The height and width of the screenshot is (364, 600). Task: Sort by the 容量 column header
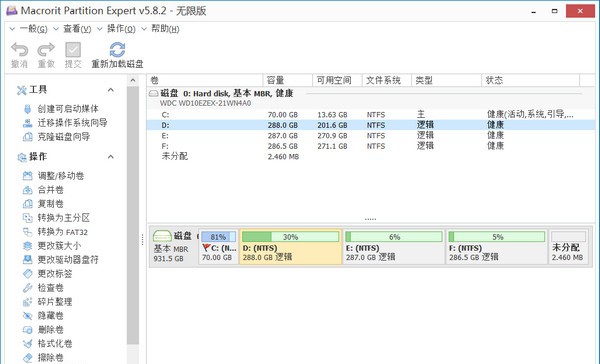pos(288,80)
